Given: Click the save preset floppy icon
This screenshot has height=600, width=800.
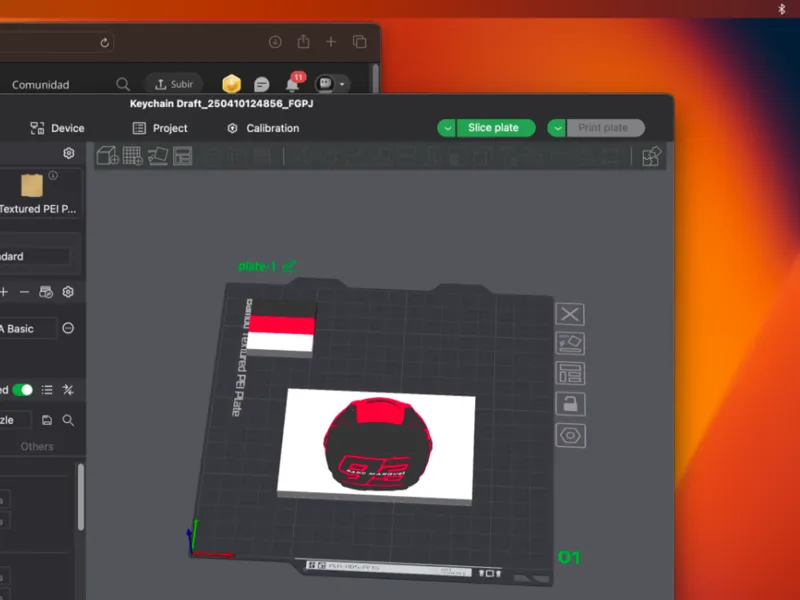Looking at the screenshot, I should (x=47, y=420).
